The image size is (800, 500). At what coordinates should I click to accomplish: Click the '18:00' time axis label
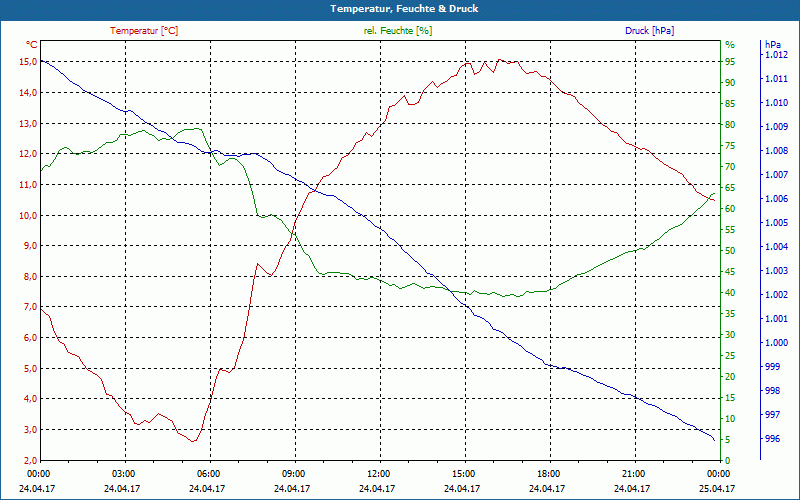click(547, 474)
